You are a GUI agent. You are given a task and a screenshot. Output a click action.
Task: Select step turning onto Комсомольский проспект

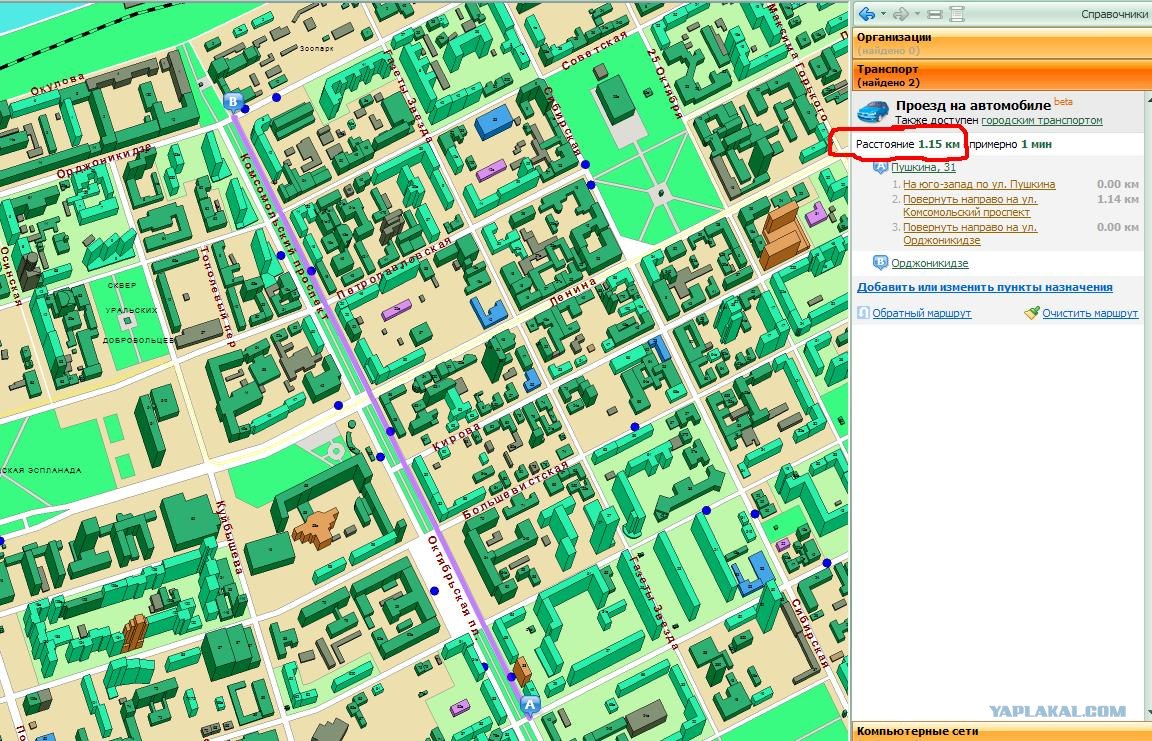point(970,206)
